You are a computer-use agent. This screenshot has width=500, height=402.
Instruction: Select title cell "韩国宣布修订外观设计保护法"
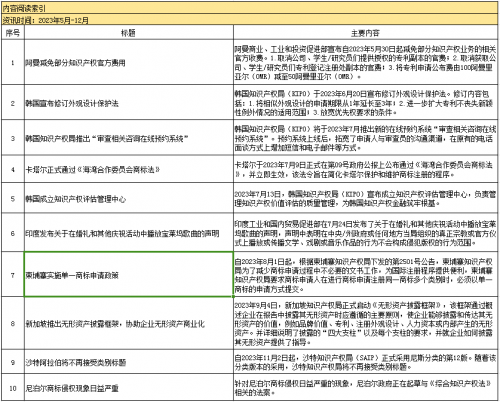129,103
